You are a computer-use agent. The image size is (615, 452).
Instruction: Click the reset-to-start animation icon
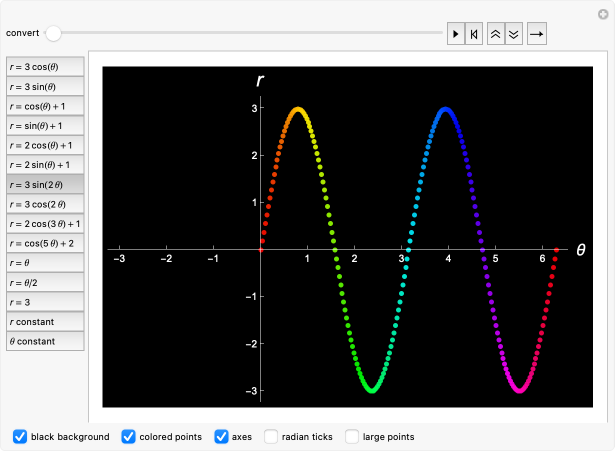474,33
